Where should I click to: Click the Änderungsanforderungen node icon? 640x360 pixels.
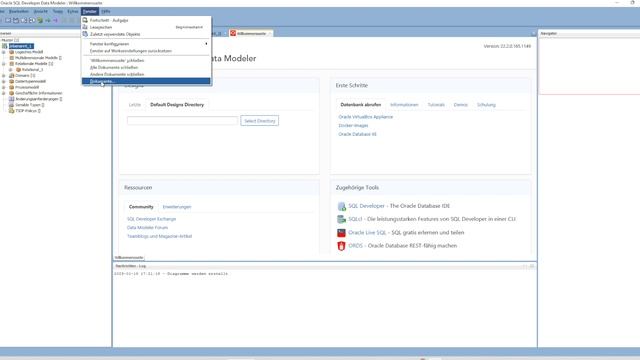pyautogui.click(x=11, y=99)
